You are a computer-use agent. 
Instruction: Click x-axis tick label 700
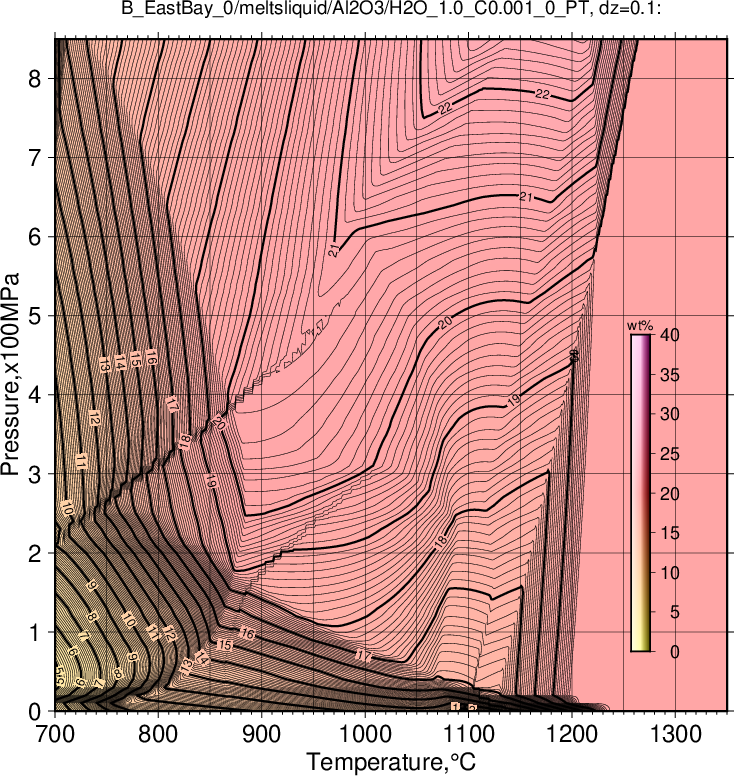tap(55, 734)
